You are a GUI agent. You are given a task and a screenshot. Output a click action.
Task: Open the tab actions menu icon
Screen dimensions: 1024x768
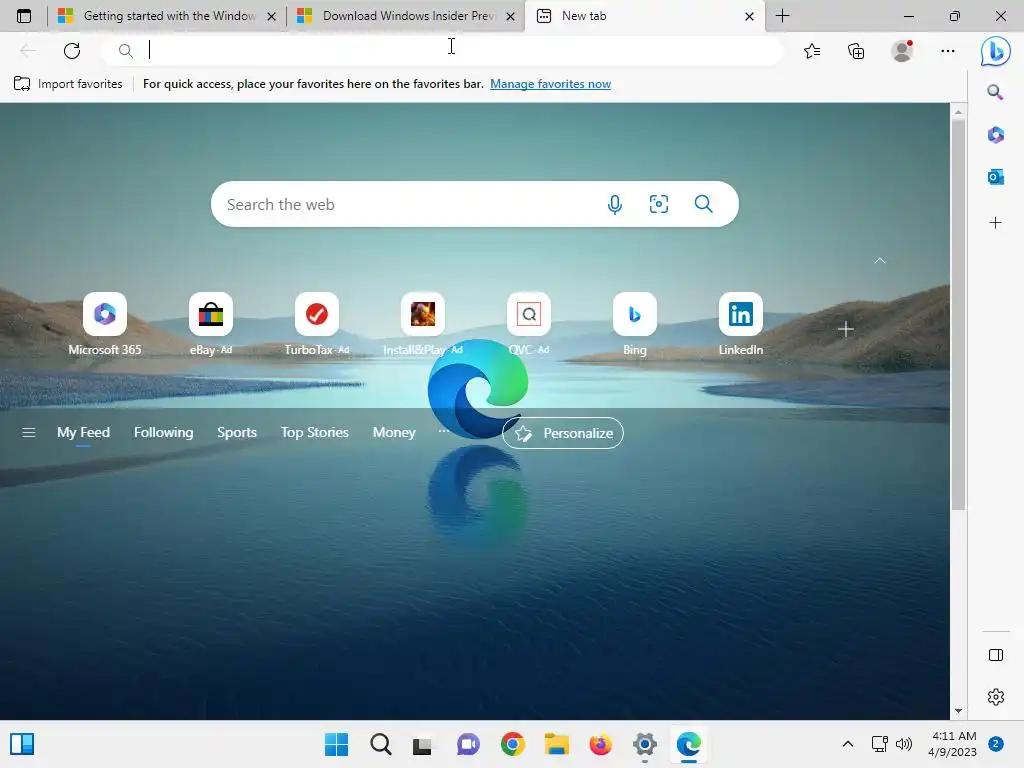(24, 16)
